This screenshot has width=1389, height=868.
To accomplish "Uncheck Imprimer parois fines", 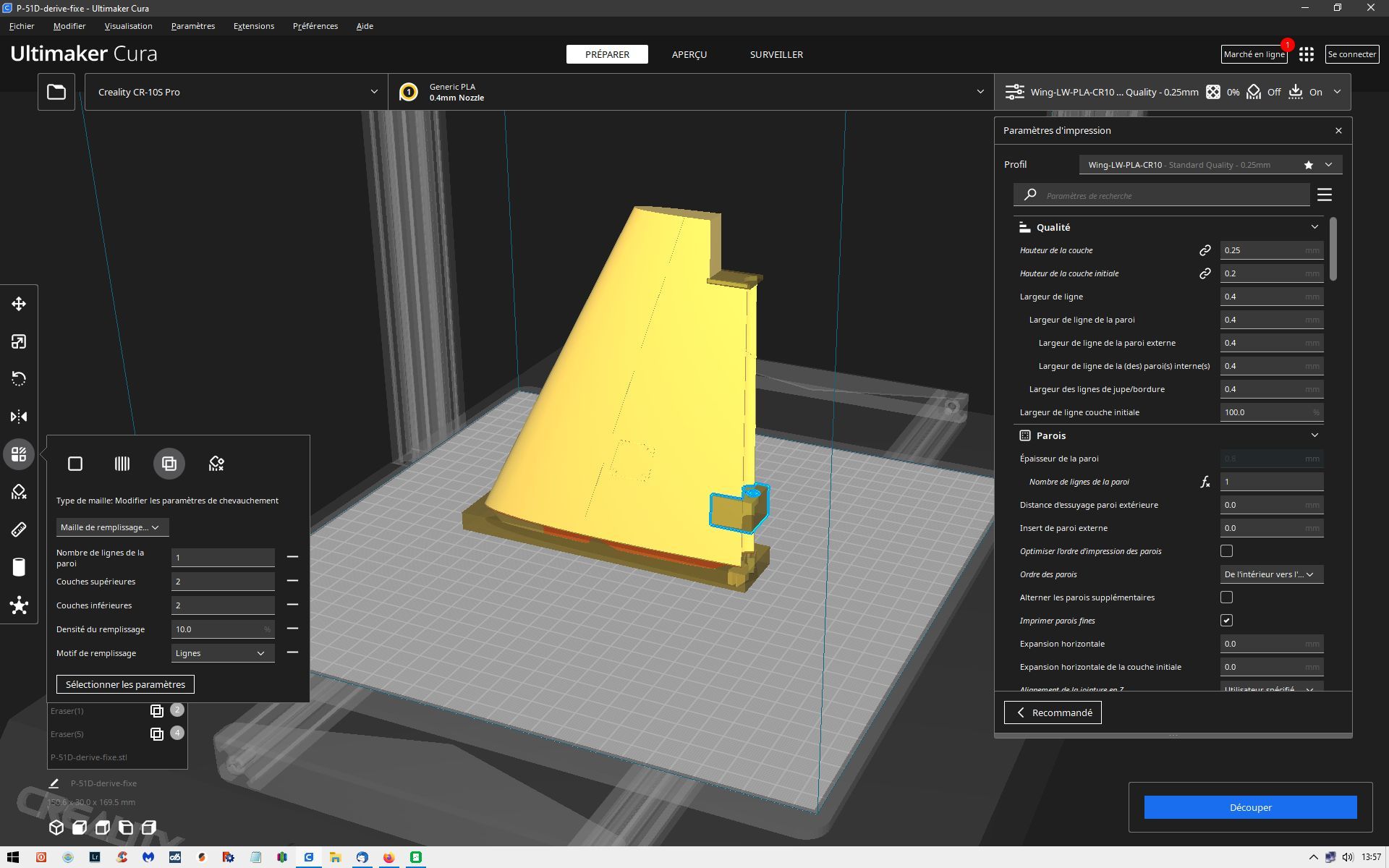I will pos(1226,621).
